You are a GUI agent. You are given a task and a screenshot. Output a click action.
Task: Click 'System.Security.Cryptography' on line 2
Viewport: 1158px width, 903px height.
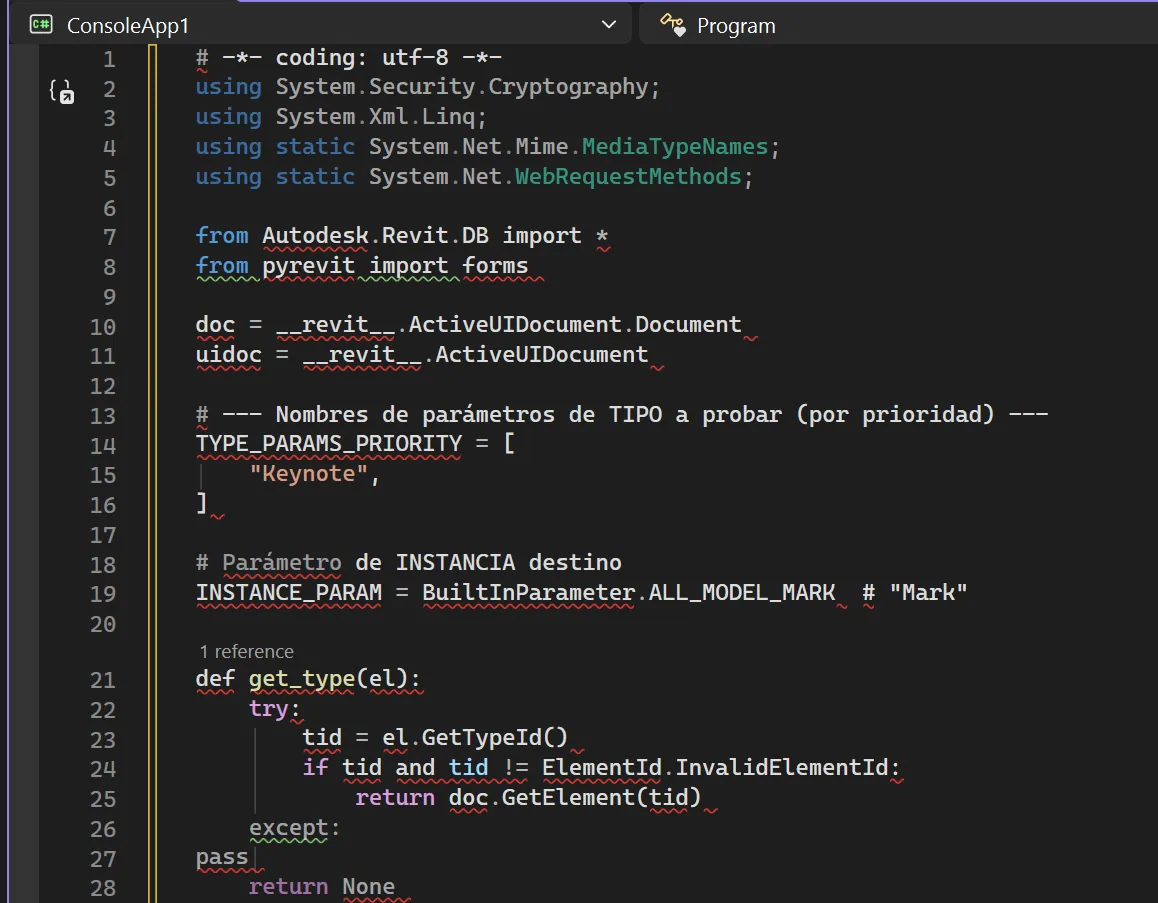click(x=462, y=87)
